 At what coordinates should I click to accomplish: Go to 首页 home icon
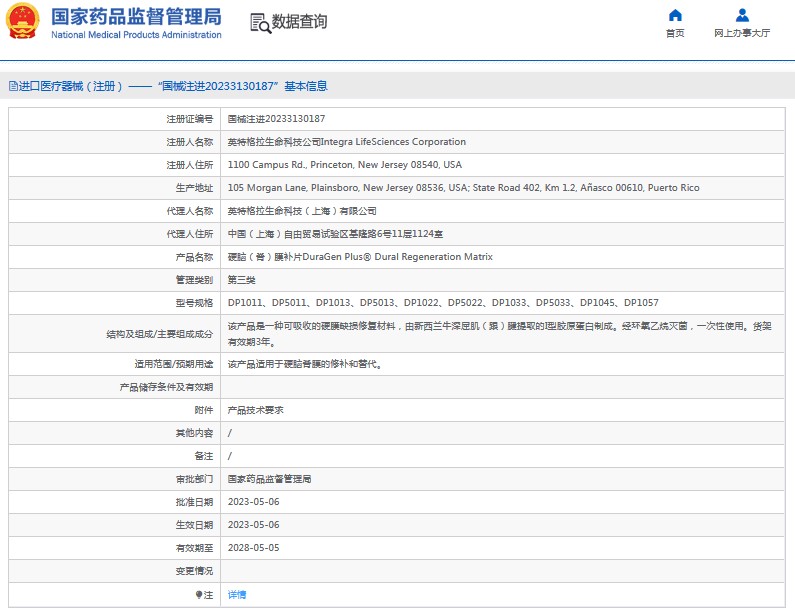coord(675,15)
